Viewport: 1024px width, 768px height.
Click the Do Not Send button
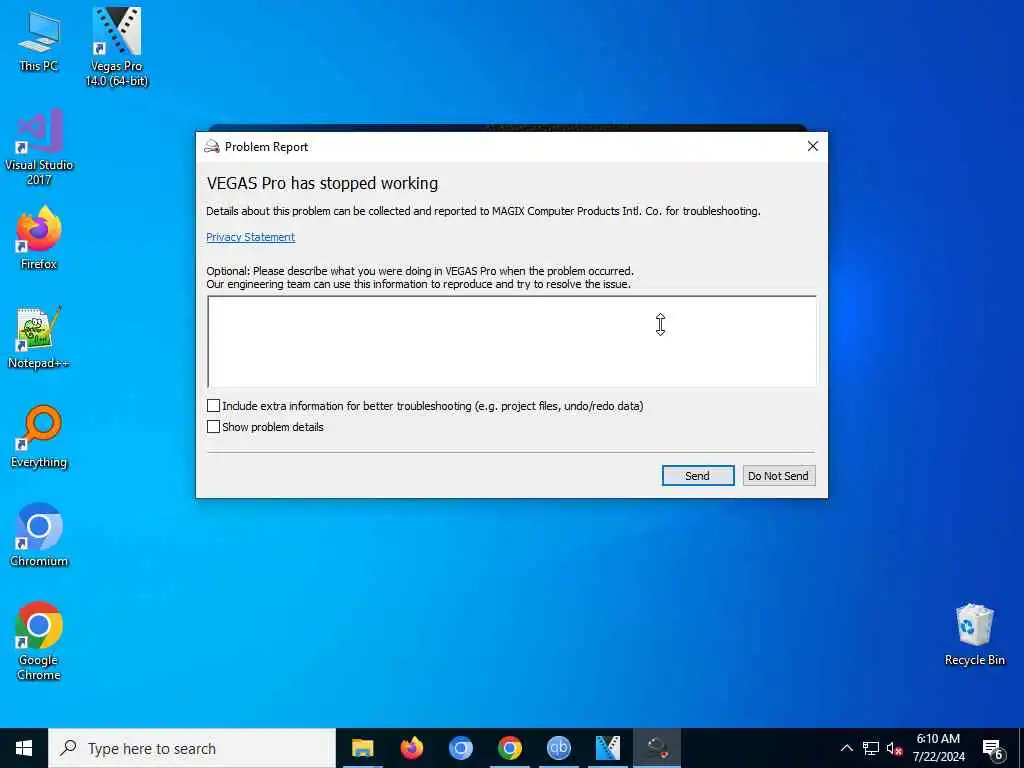click(x=778, y=475)
